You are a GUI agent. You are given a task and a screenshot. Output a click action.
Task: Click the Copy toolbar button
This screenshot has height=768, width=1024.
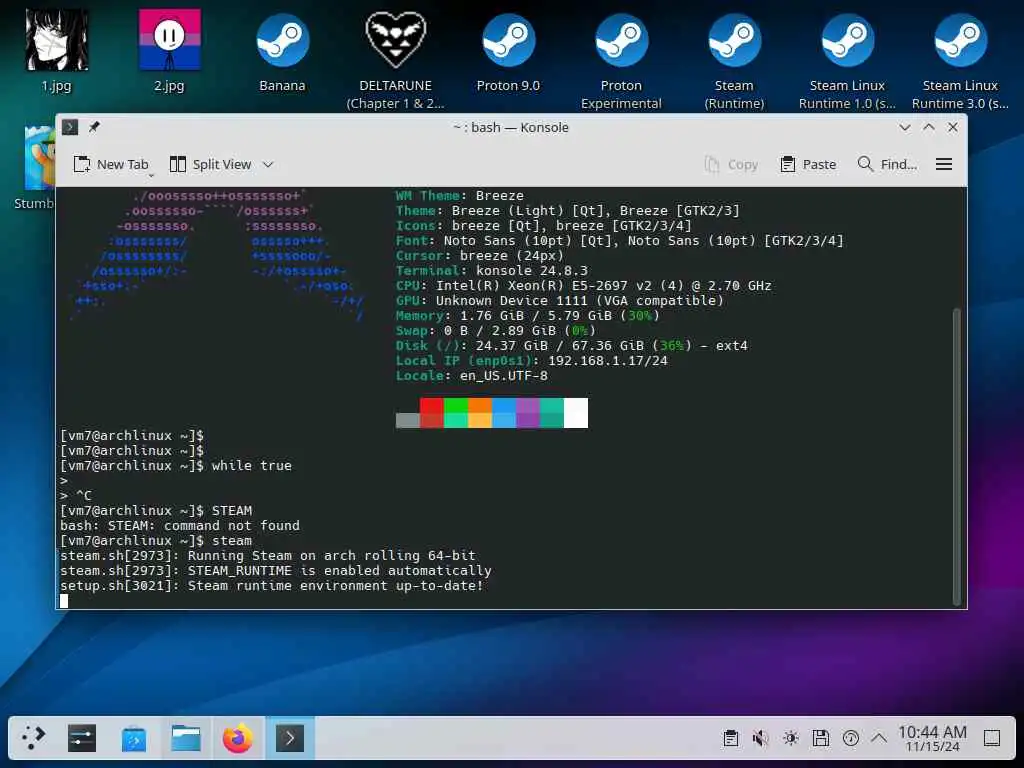click(731, 165)
